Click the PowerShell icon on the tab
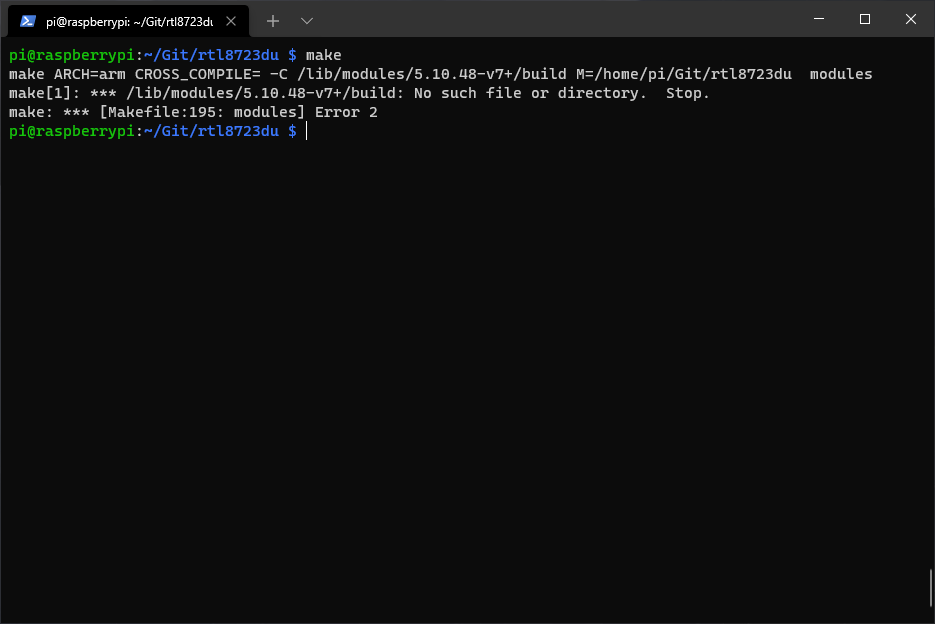 click(29, 20)
